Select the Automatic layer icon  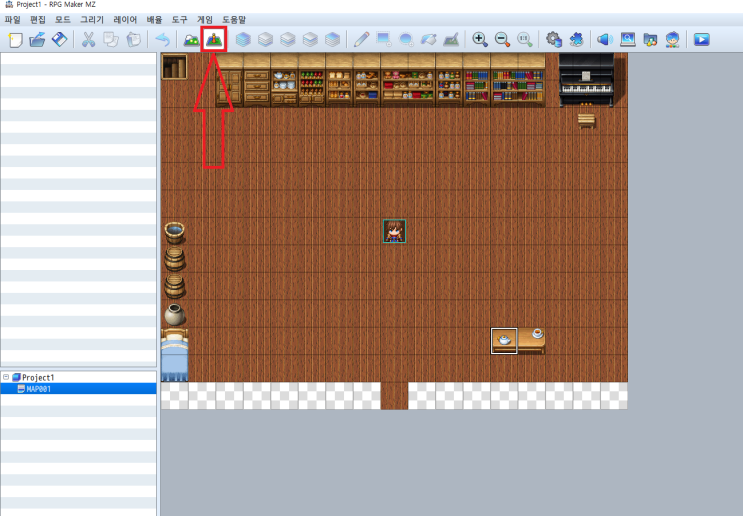pyautogui.click(x=243, y=39)
